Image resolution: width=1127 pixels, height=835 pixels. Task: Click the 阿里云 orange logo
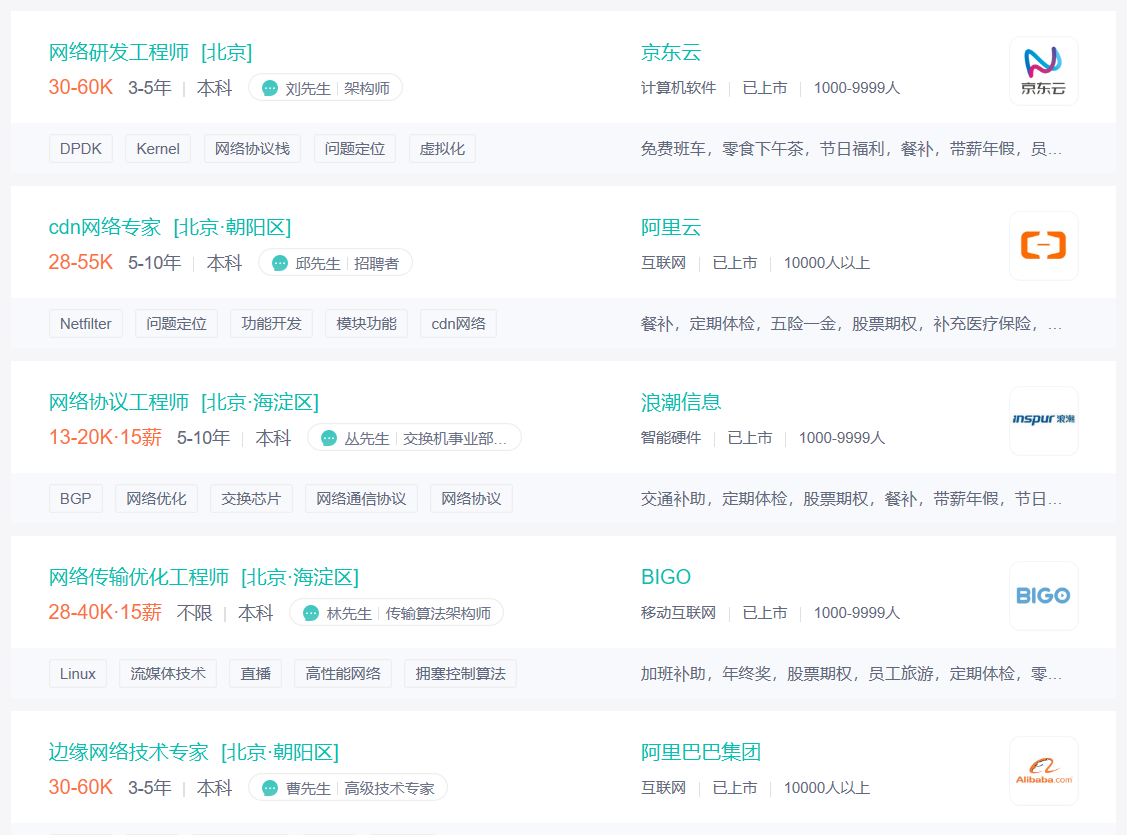click(1043, 245)
